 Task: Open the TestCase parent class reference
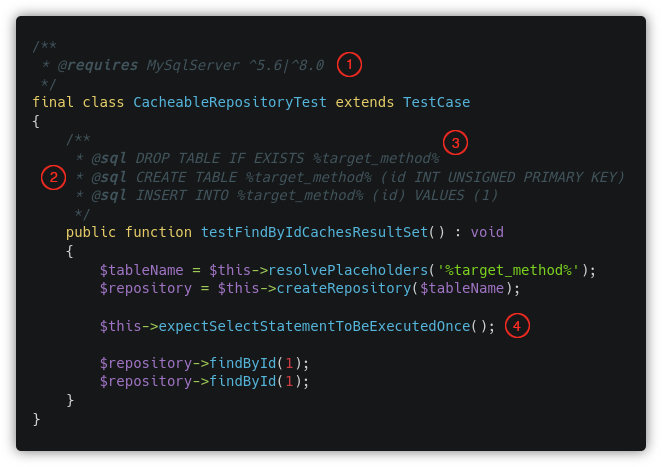click(436, 102)
